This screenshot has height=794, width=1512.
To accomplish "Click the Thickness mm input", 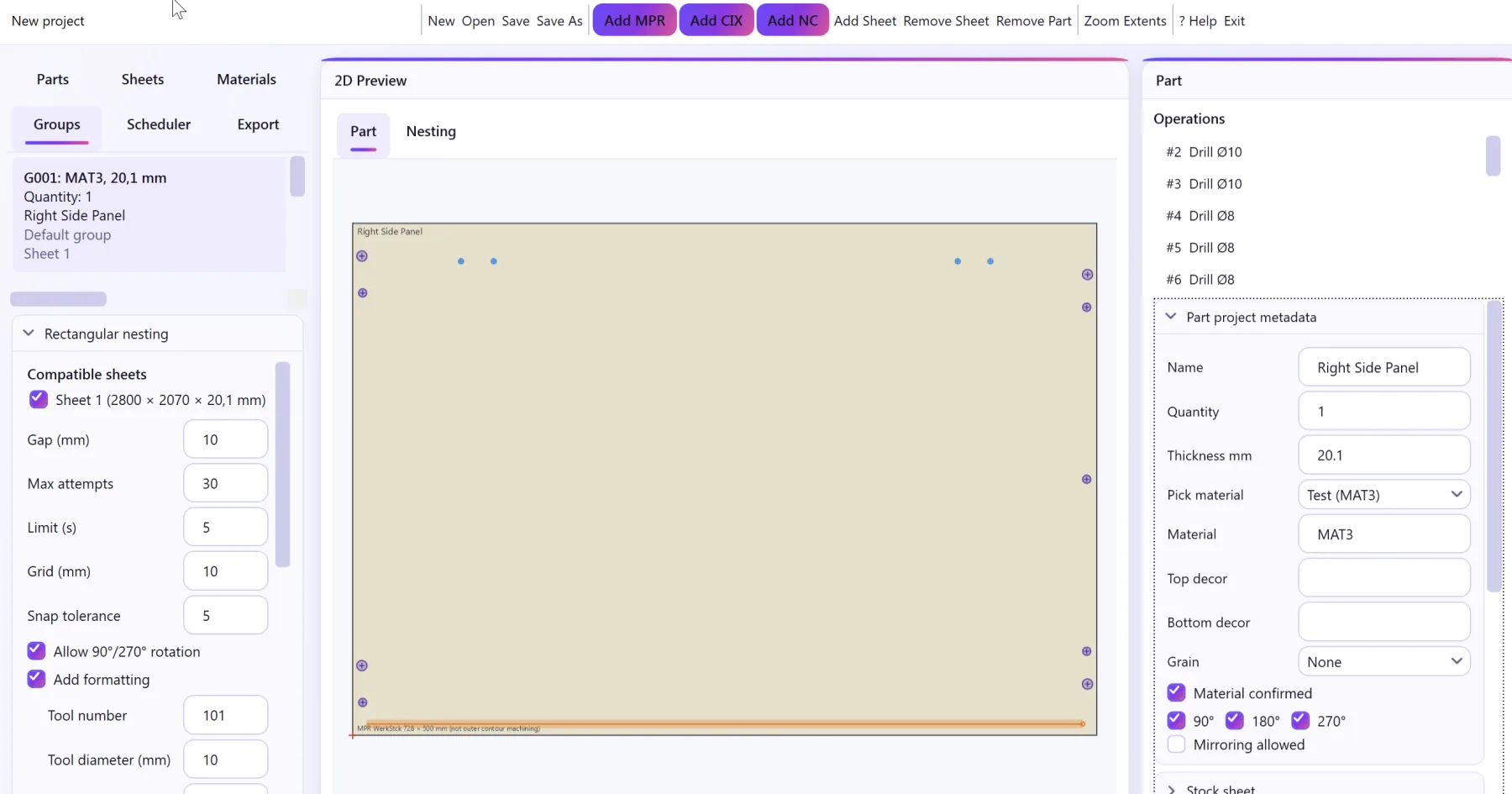I will pos(1384,455).
